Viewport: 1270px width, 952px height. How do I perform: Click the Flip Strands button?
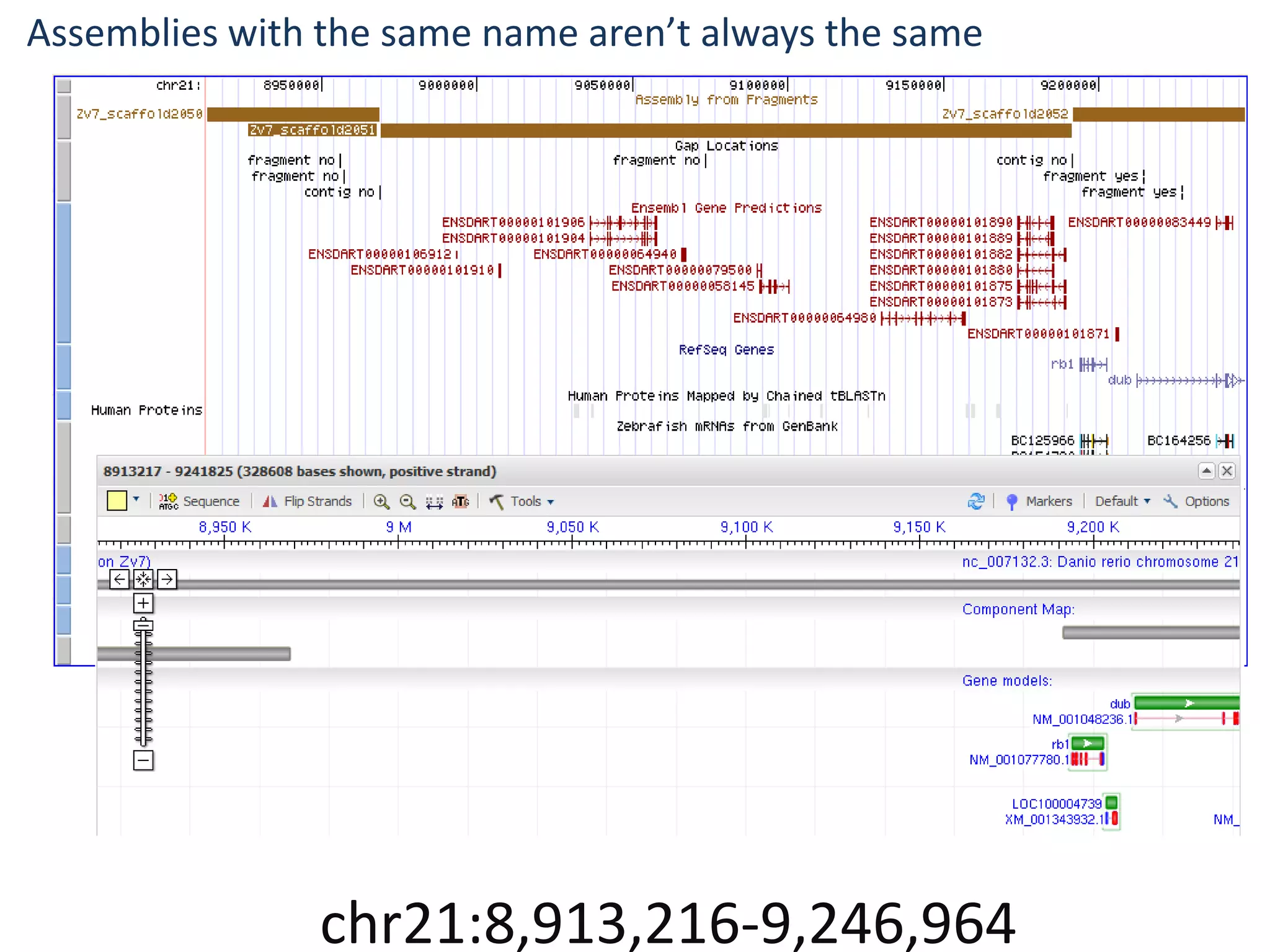307,501
